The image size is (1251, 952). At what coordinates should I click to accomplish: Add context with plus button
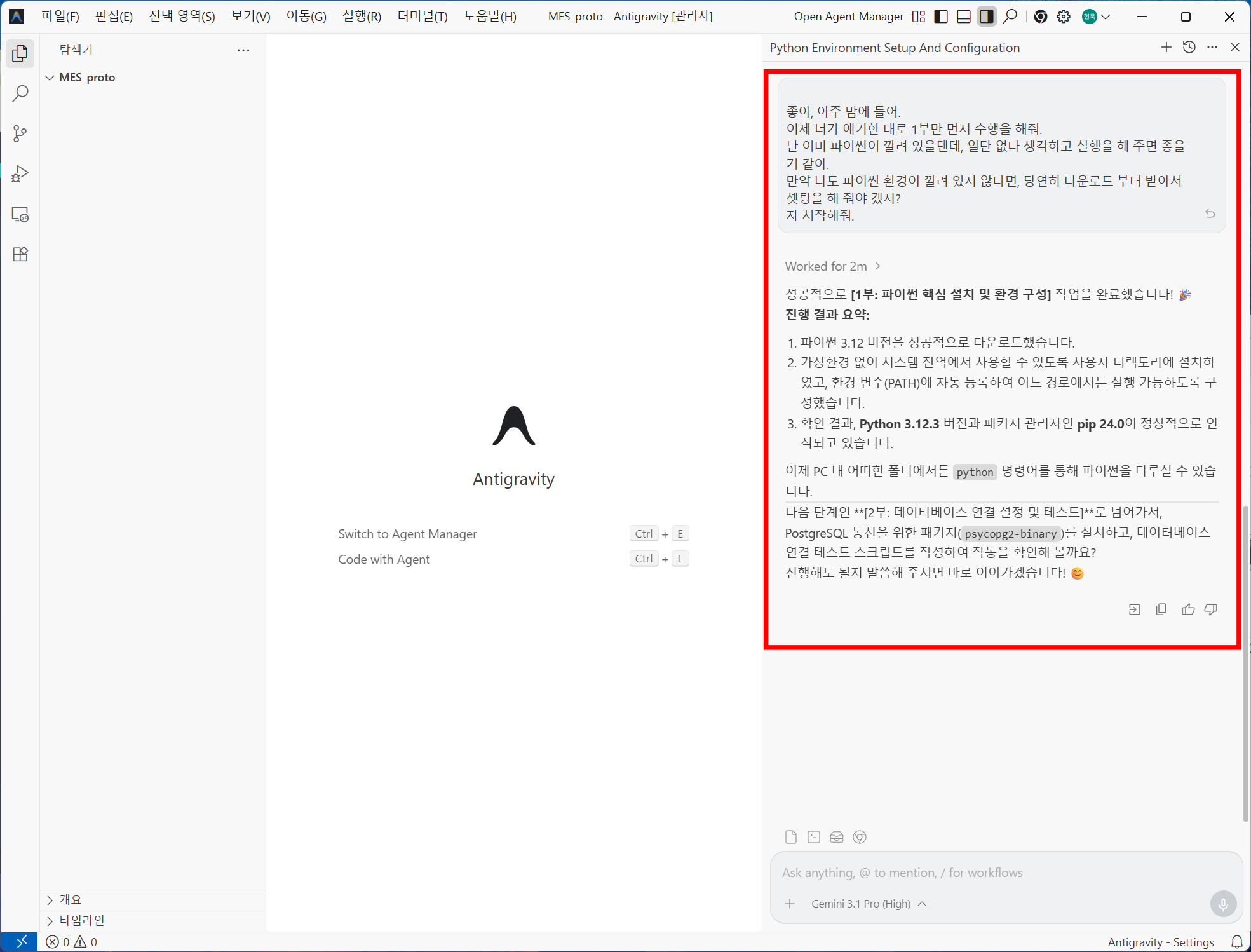790,904
